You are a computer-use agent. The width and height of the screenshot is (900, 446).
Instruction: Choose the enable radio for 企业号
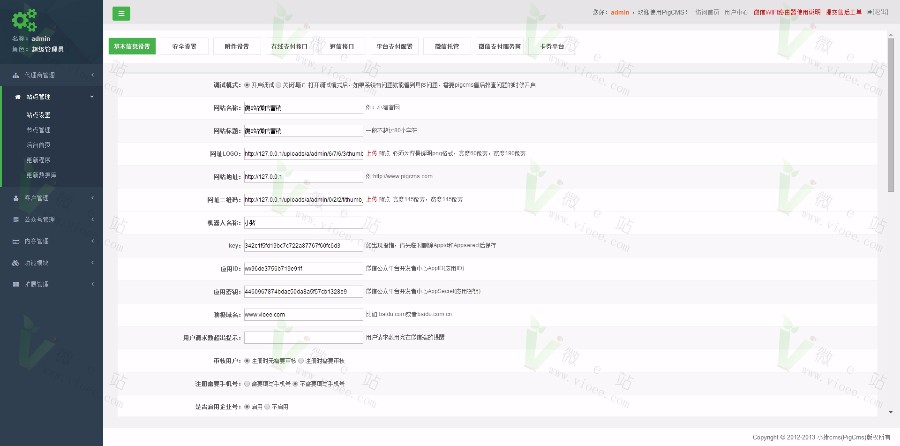(x=247, y=407)
